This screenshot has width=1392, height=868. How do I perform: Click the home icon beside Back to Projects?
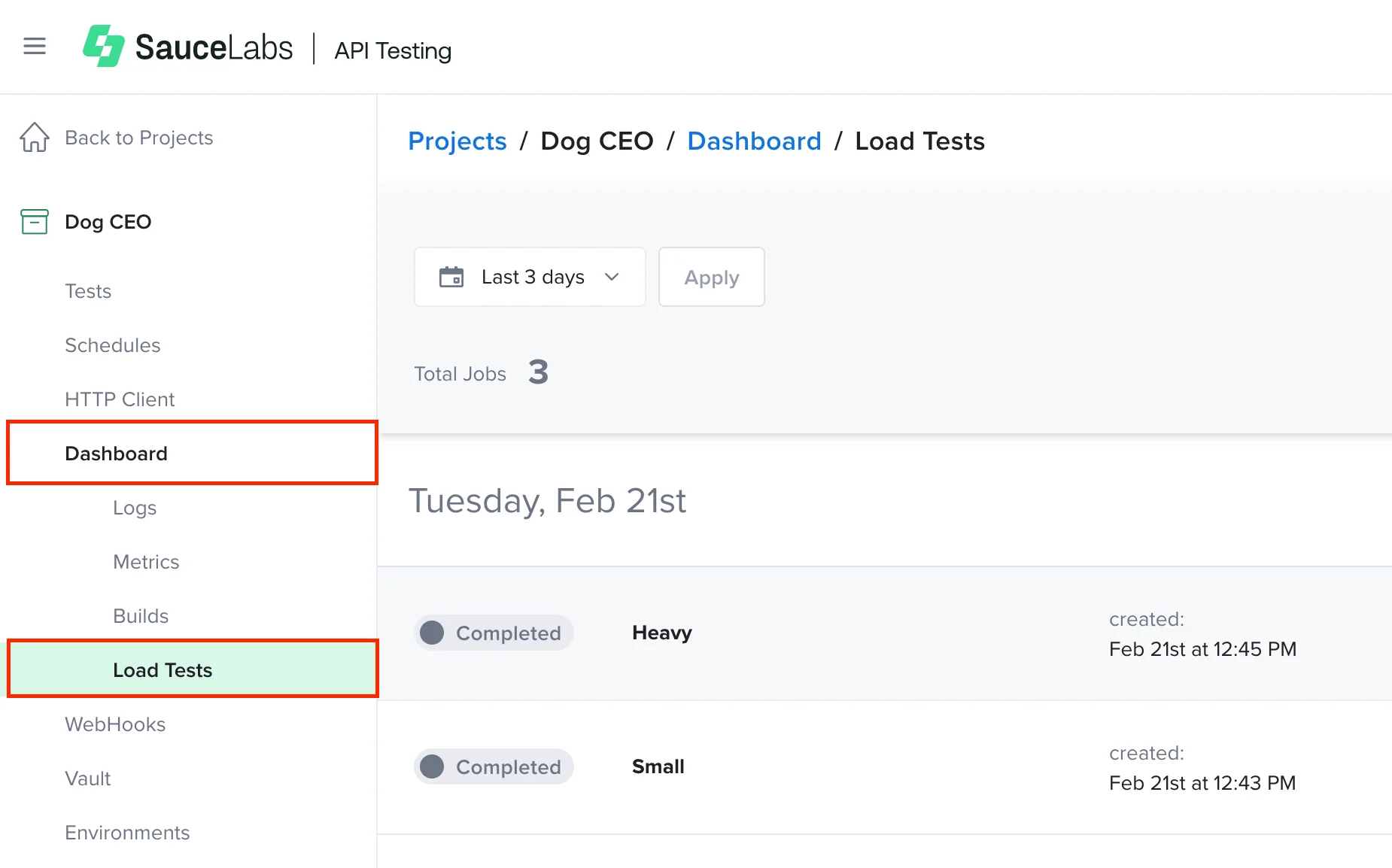(x=33, y=137)
